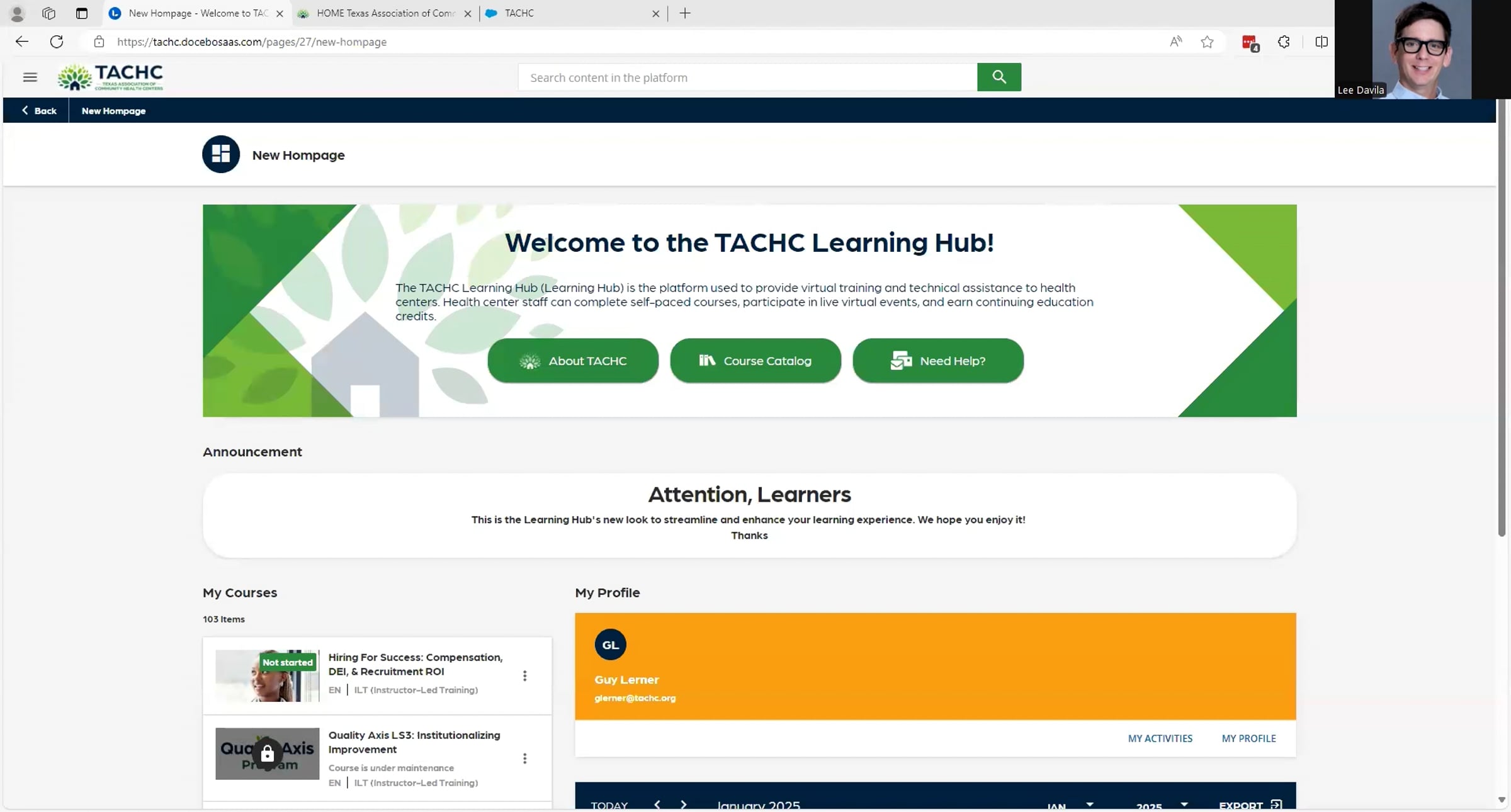Screen dimensions: 1511x812
Task: Open the Learning Hub search icon
Action: tap(998, 77)
